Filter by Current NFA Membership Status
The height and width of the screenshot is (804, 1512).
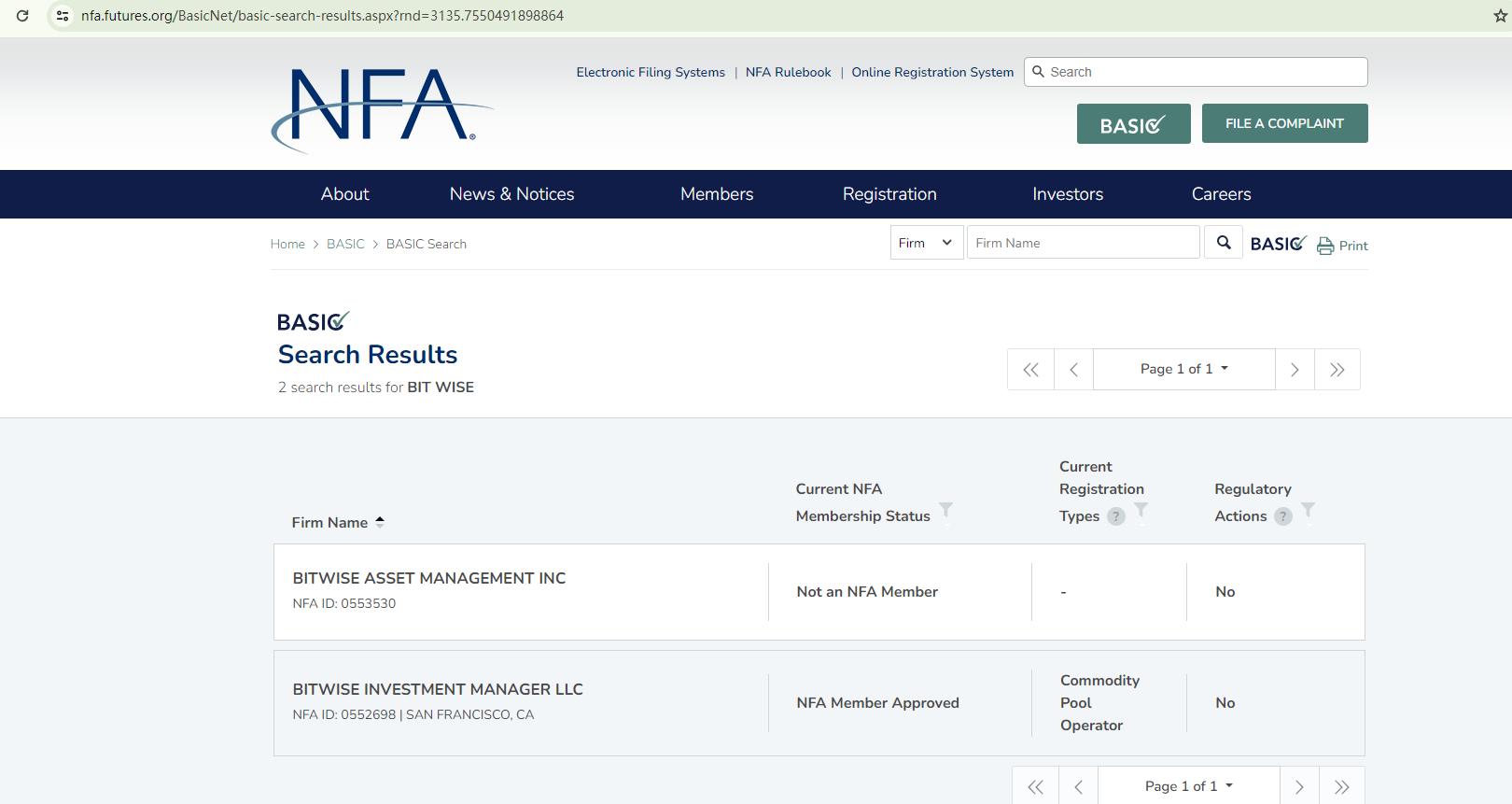click(945, 510)
